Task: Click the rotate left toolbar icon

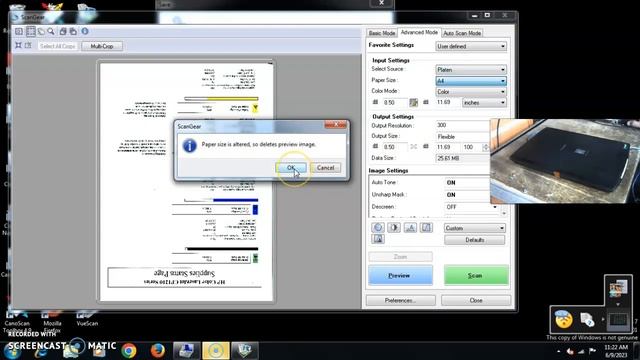Action: (63, 31)
